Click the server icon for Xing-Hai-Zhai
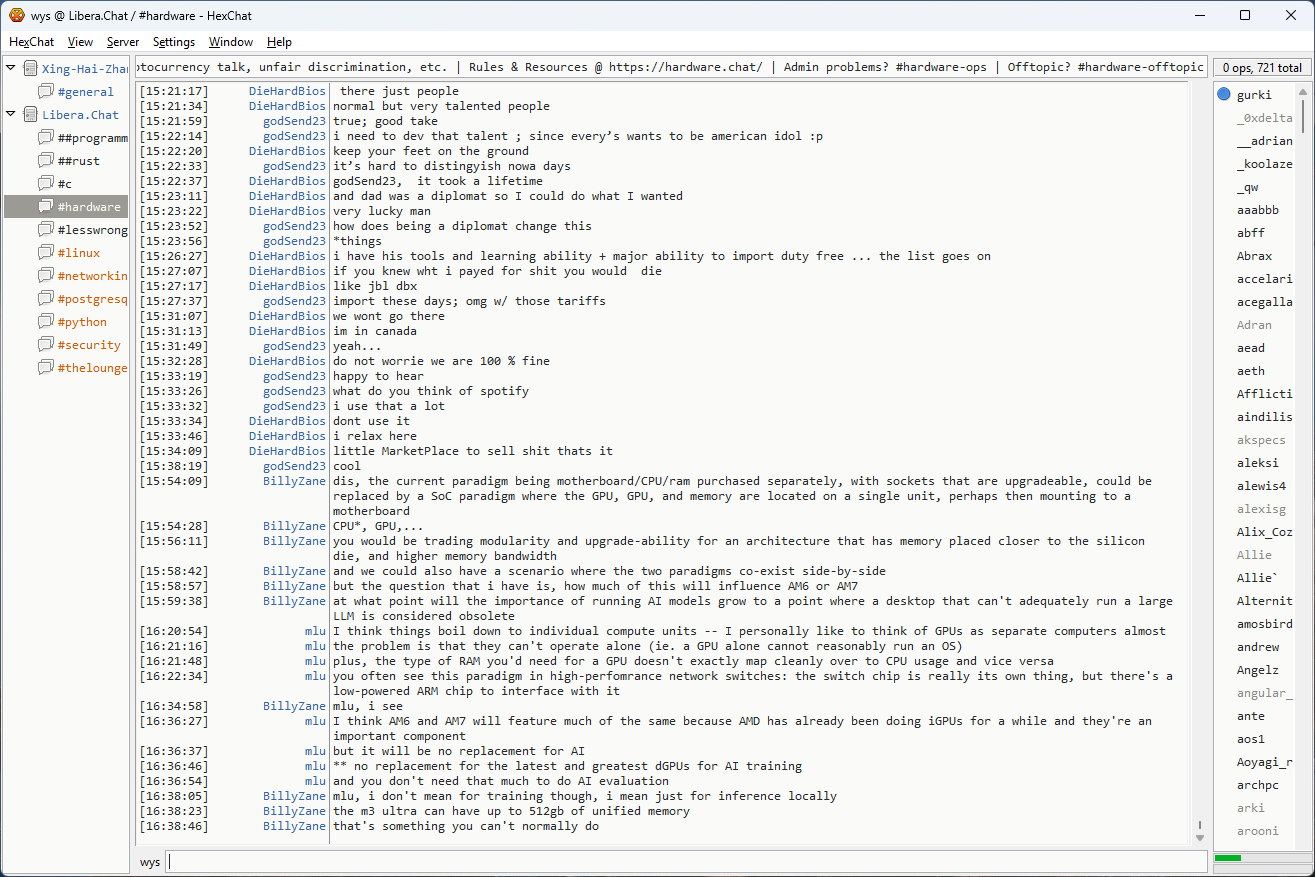This screenshot has width=1315, height=877. click(30, 69)
